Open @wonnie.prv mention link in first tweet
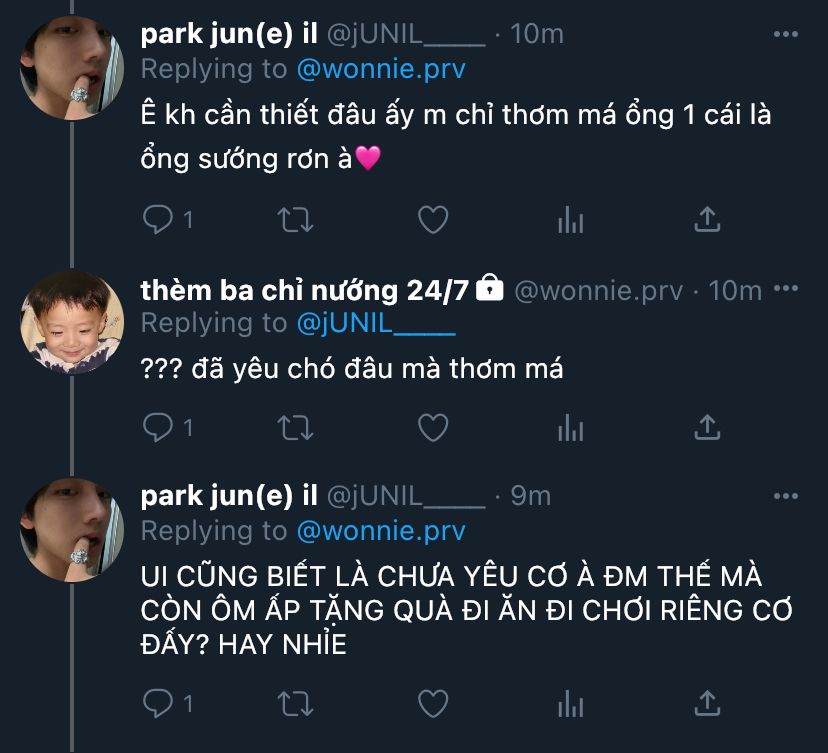828x753 pixels. (x=380, y=69)
